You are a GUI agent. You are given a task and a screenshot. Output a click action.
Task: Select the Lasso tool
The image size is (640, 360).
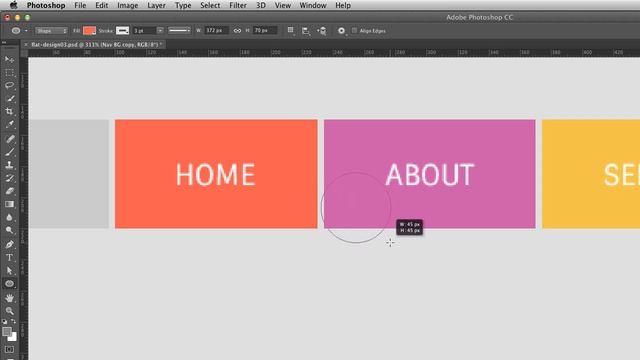pyautogui.click(x=9, y=85)
